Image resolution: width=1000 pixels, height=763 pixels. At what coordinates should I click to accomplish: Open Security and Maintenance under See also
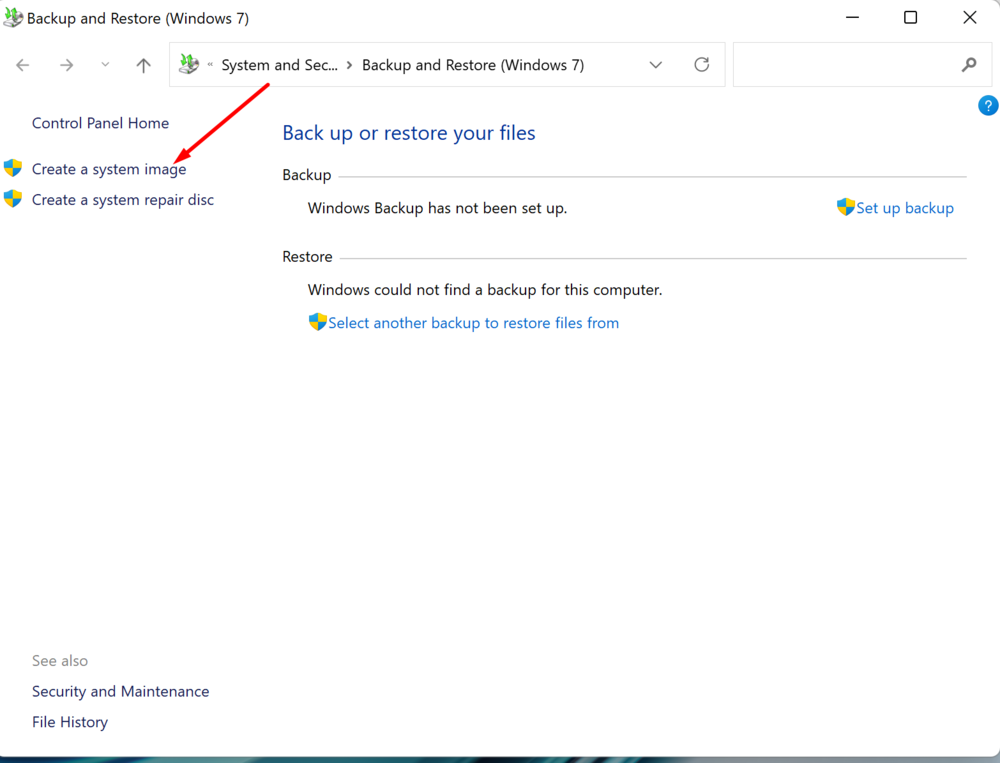click(120, 691)
